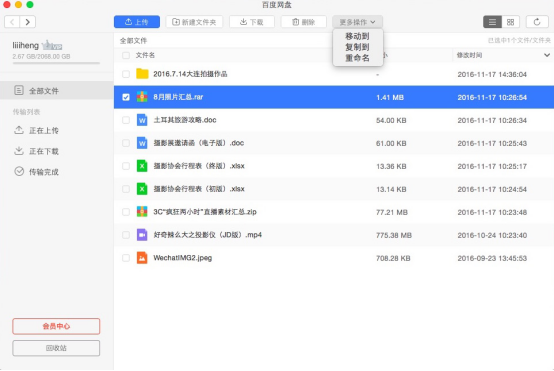Image resolution: width=554 pixels, height=371 pixels.
Task: Create a new folder with 新建文件夹
Action: (x=194, y=22)
